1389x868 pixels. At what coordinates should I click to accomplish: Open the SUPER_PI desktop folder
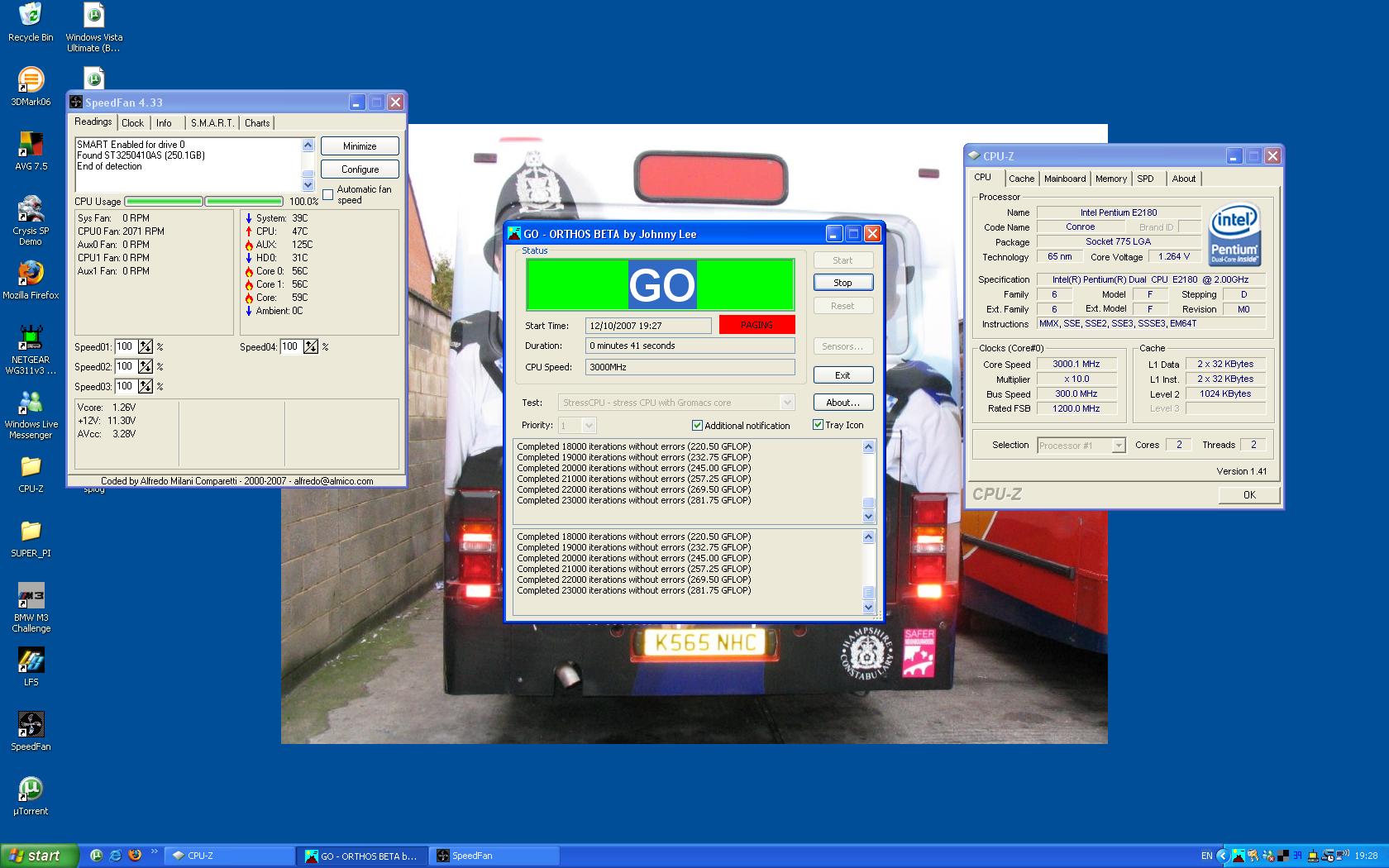(x=31, y=538)
